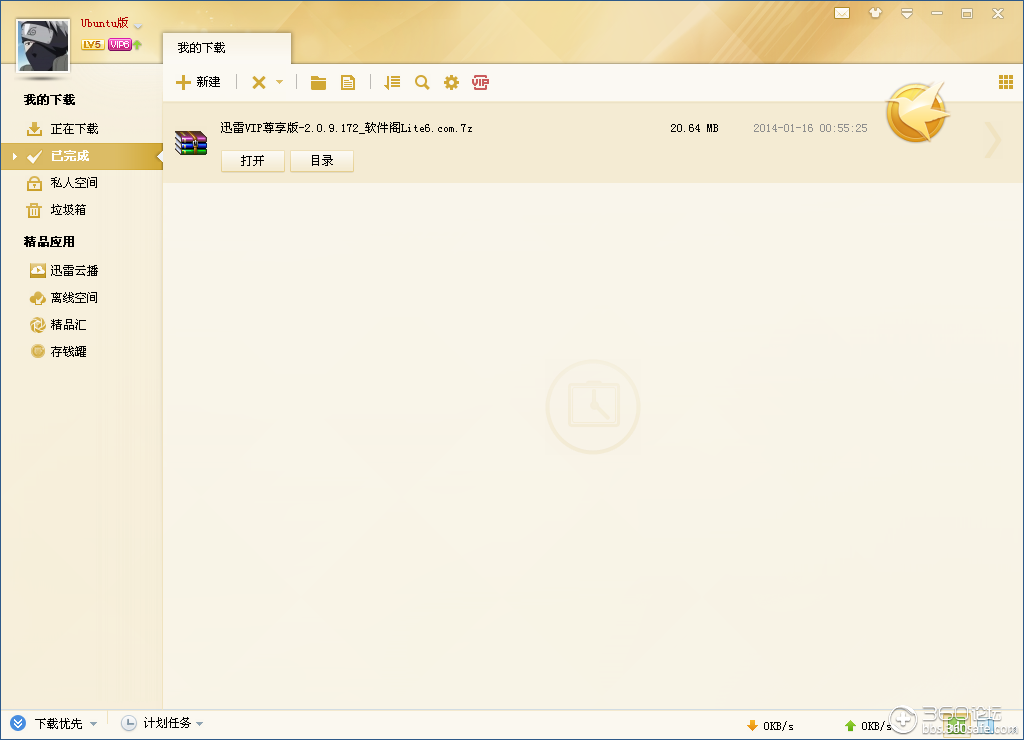Screen dimensions: 1024x740
Task: Expand the delete options dropdown arrow
Action: [280, 82]
